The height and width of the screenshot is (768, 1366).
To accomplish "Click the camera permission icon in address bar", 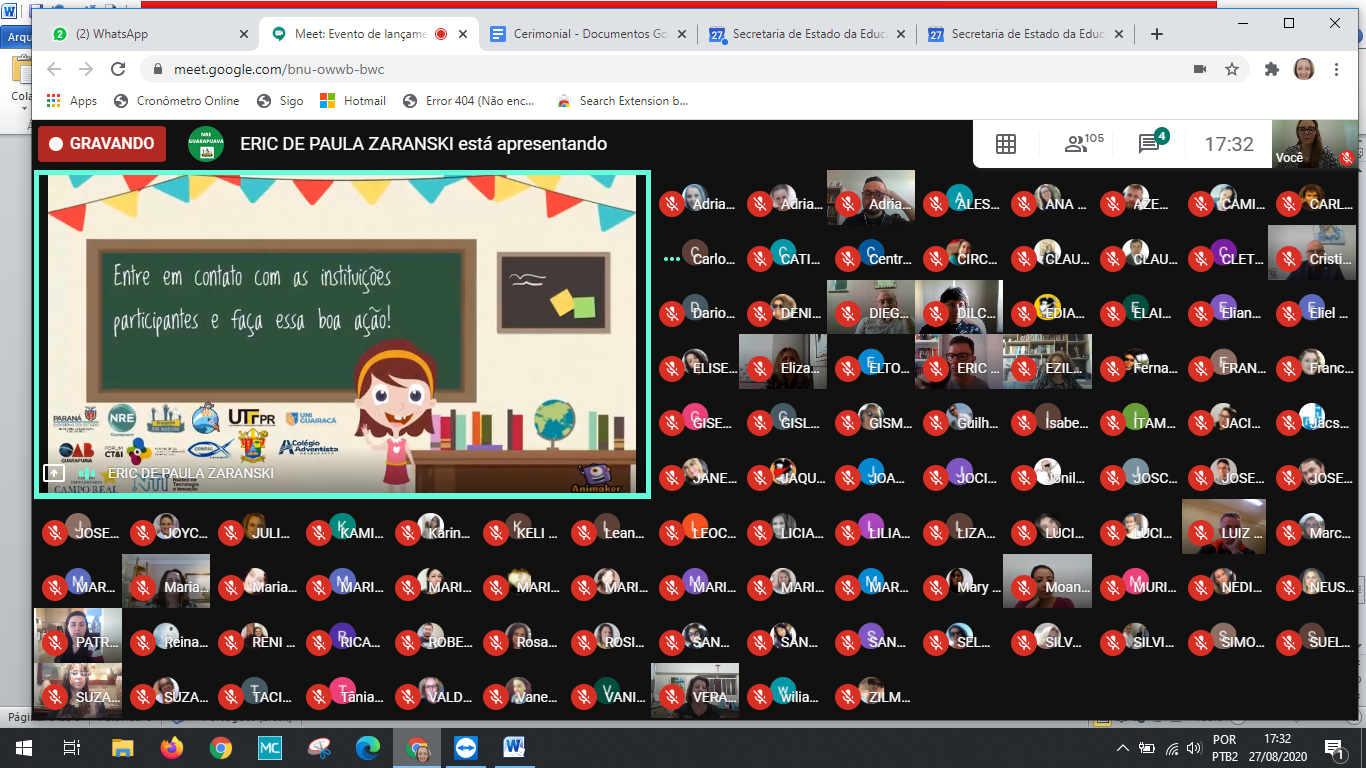I will (x=1200, y=69).
